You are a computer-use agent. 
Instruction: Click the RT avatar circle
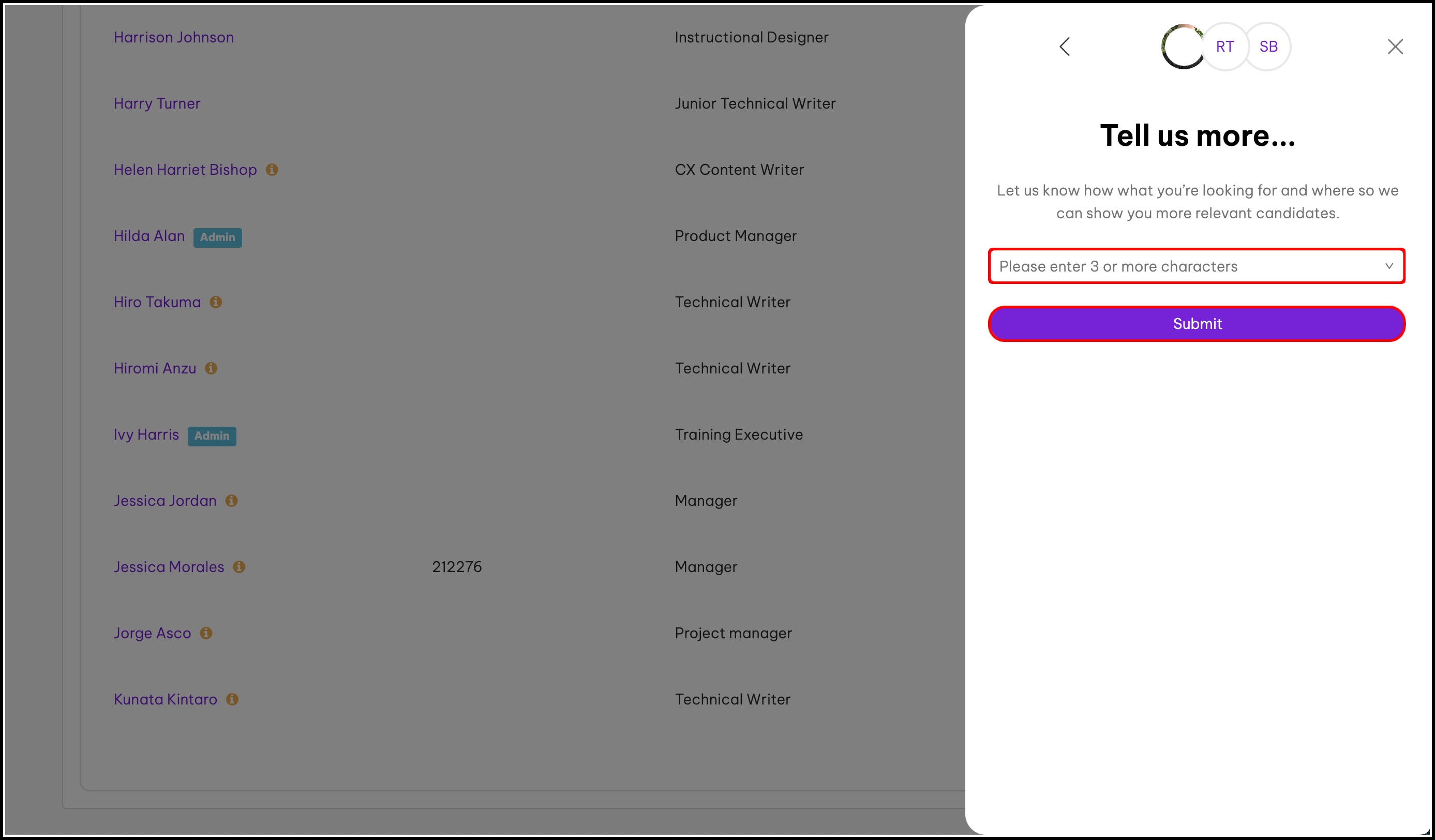tap(1225, 47)
